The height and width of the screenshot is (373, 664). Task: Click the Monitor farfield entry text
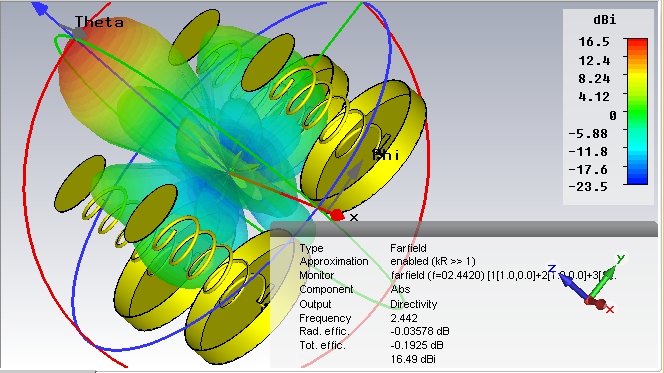[503, 276]
